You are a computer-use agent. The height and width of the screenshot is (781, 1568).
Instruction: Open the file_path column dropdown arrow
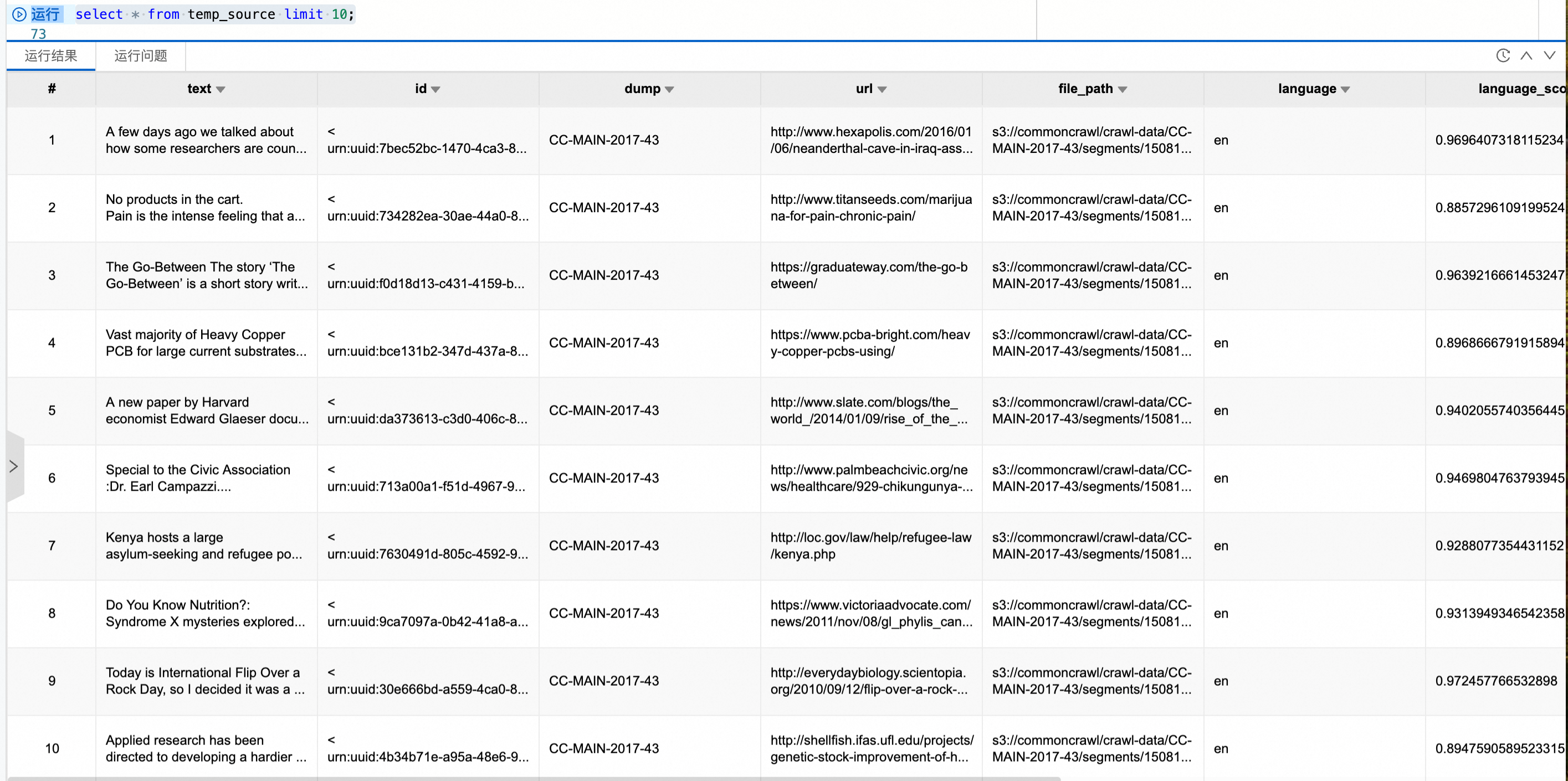coord(1122,90)
